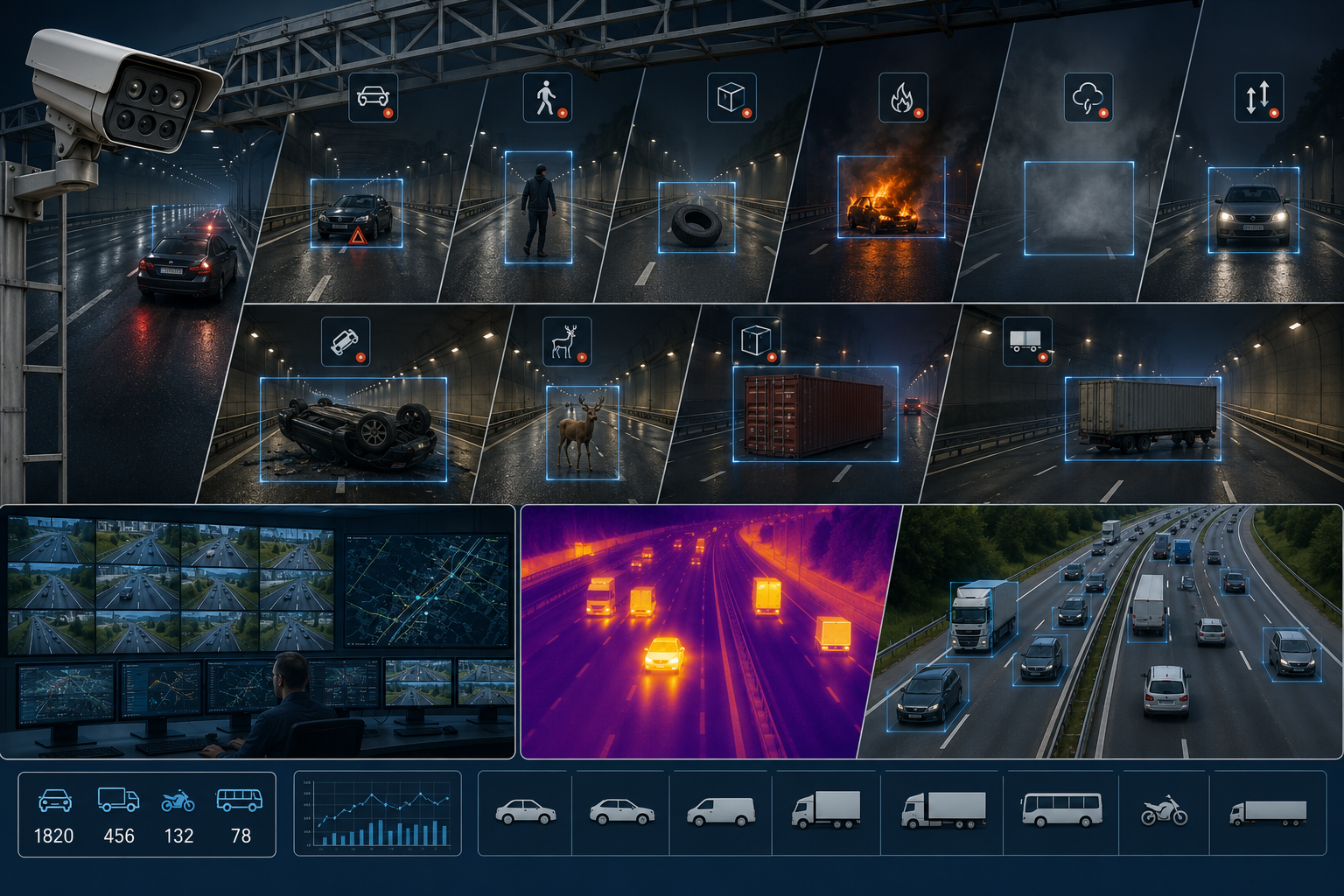Screen dimensions: 1344x896
Task: Open the overturned car accident icon
Action: [346, 341]
